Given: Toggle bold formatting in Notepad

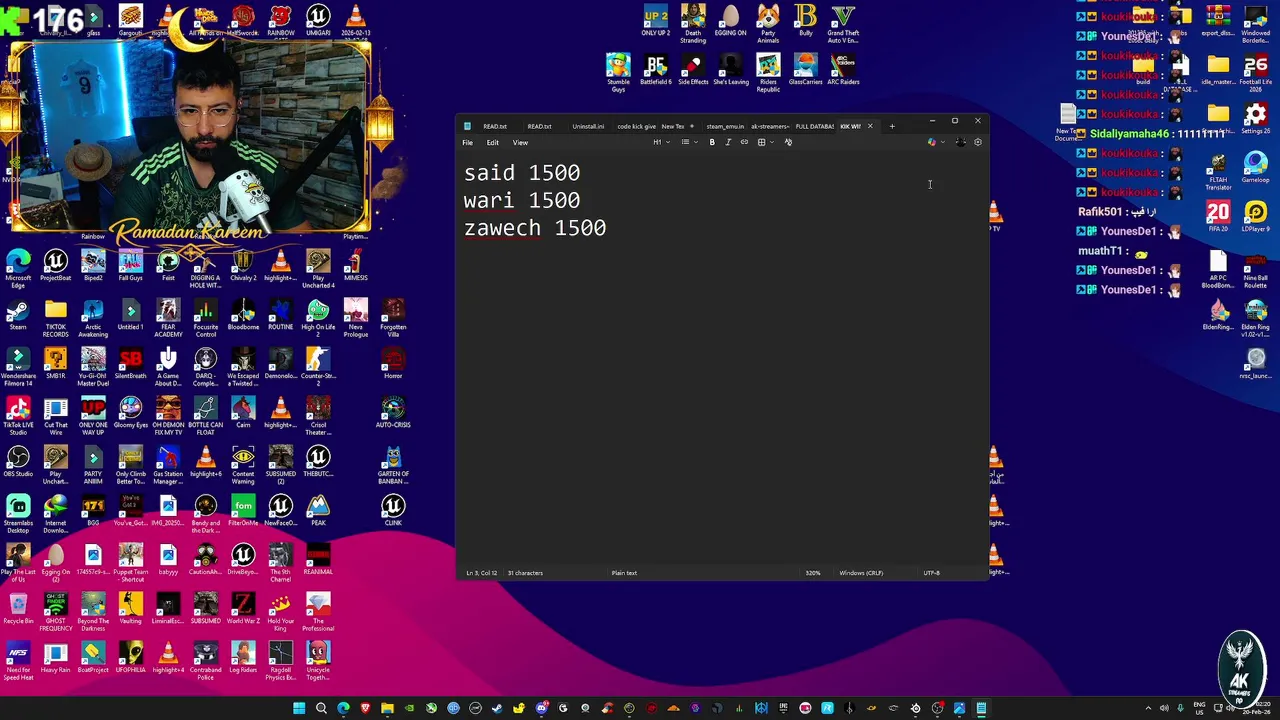Looking at the screenshot, I should coord(712,142).
